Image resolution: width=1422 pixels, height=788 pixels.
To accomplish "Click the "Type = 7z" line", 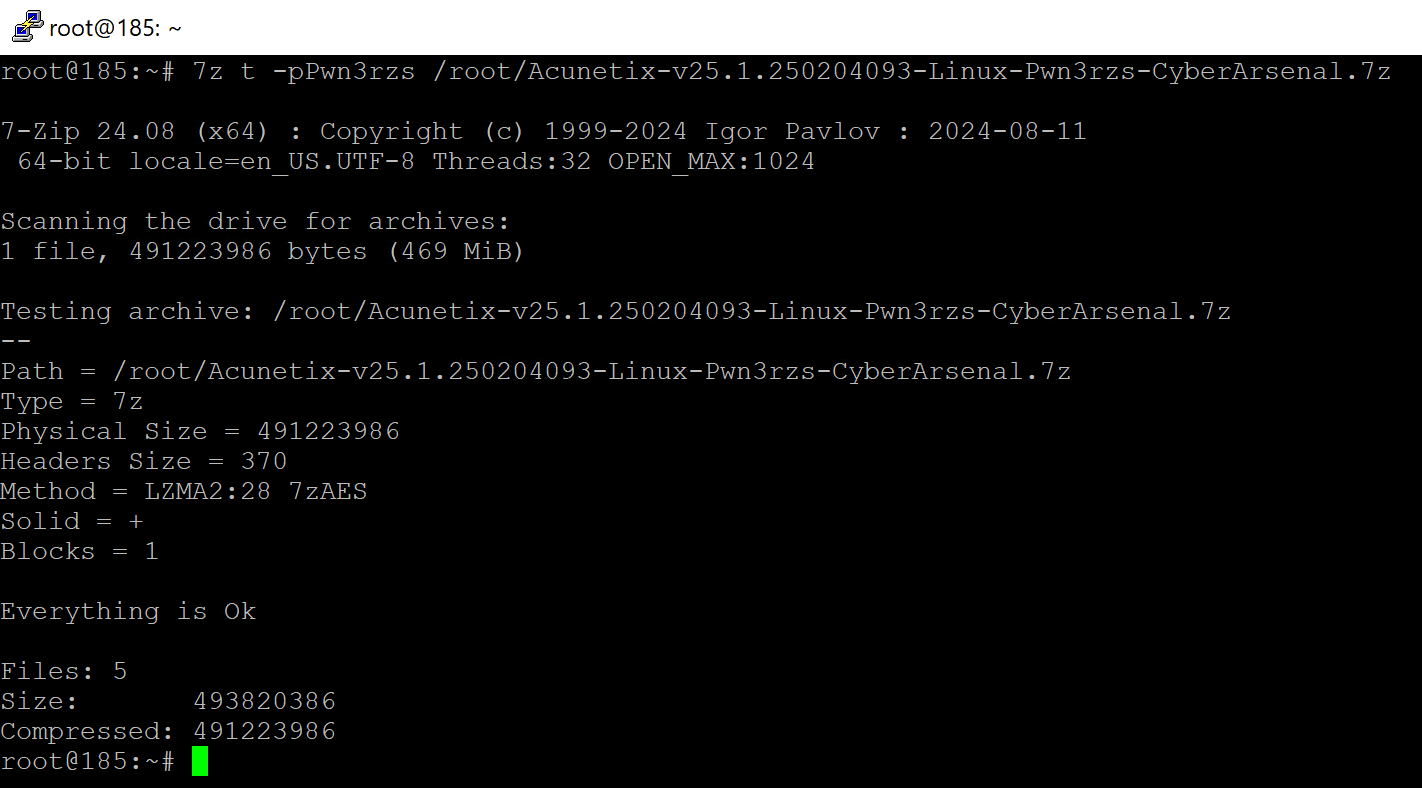I will [x=72, y=402].
